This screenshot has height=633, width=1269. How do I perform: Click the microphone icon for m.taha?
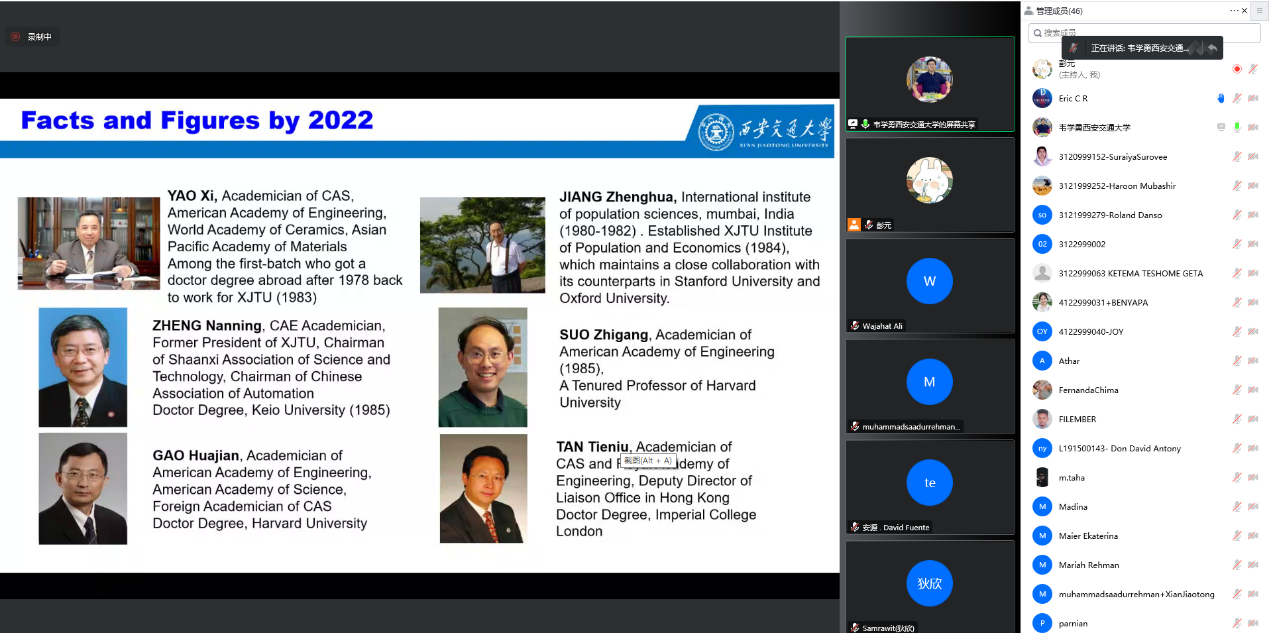[1237, 477]
